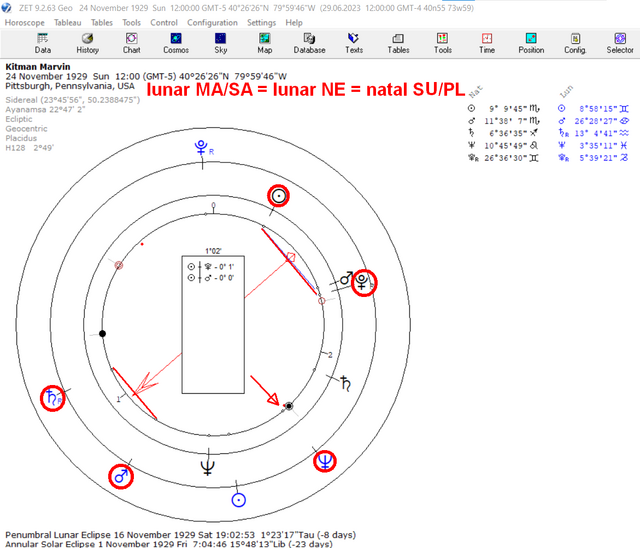Open the Horoscope menu
The image size is (640, 548).
pos(24,23)
